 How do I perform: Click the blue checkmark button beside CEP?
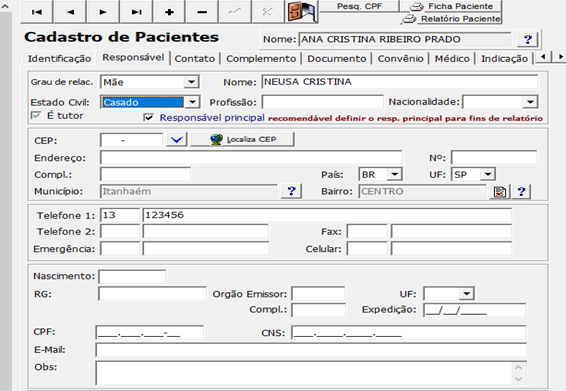point(177,139)
